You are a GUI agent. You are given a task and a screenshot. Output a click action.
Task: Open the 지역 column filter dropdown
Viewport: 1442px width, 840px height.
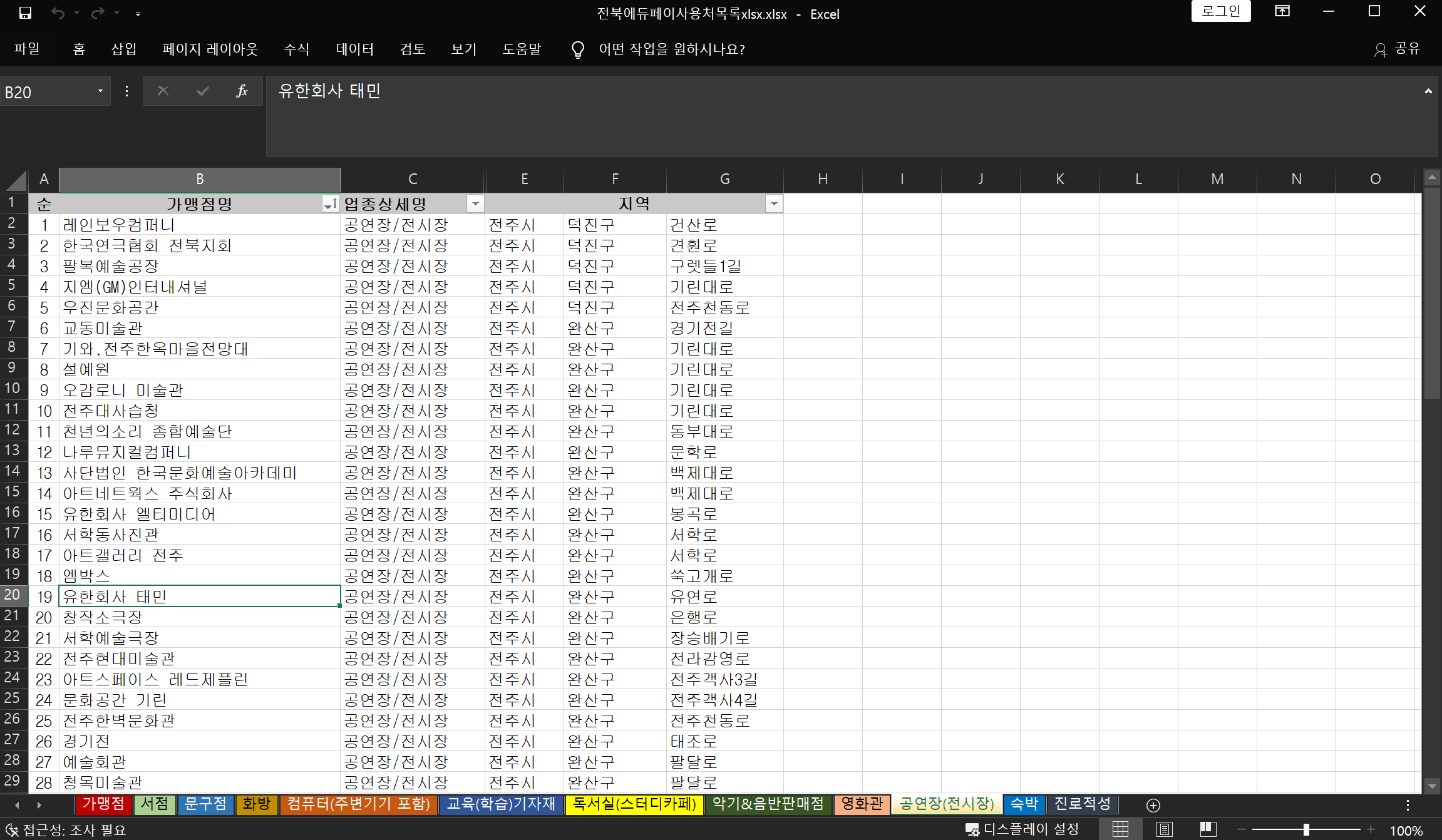(774, 204)
